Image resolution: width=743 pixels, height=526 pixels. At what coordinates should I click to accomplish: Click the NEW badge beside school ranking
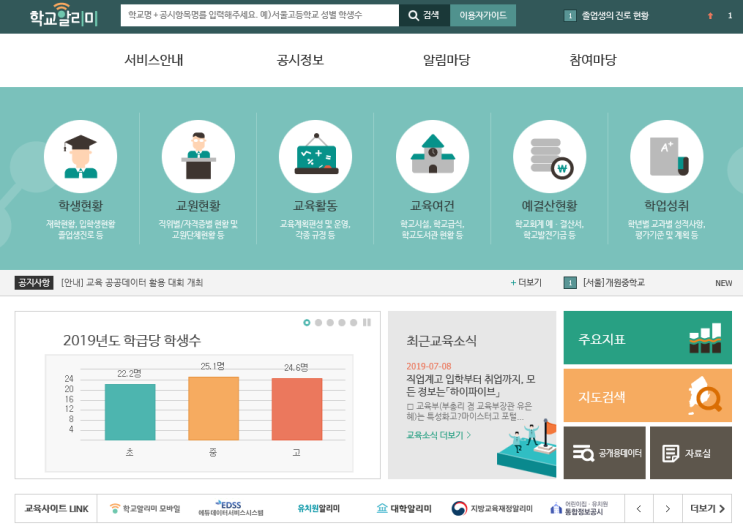[723, 283]
